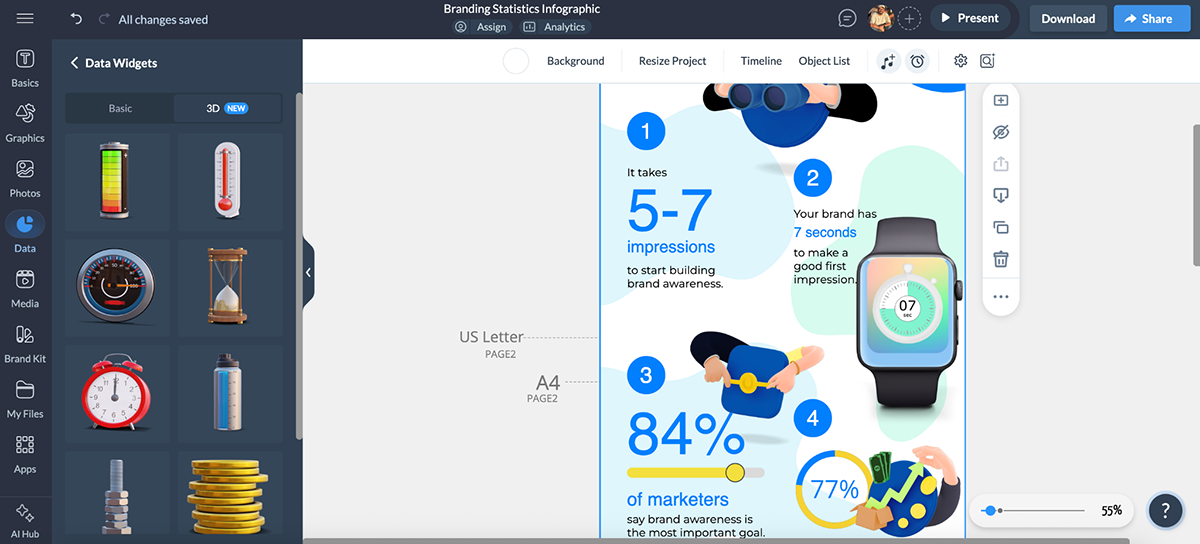Open the hamburger main menu

coord(25,19)
